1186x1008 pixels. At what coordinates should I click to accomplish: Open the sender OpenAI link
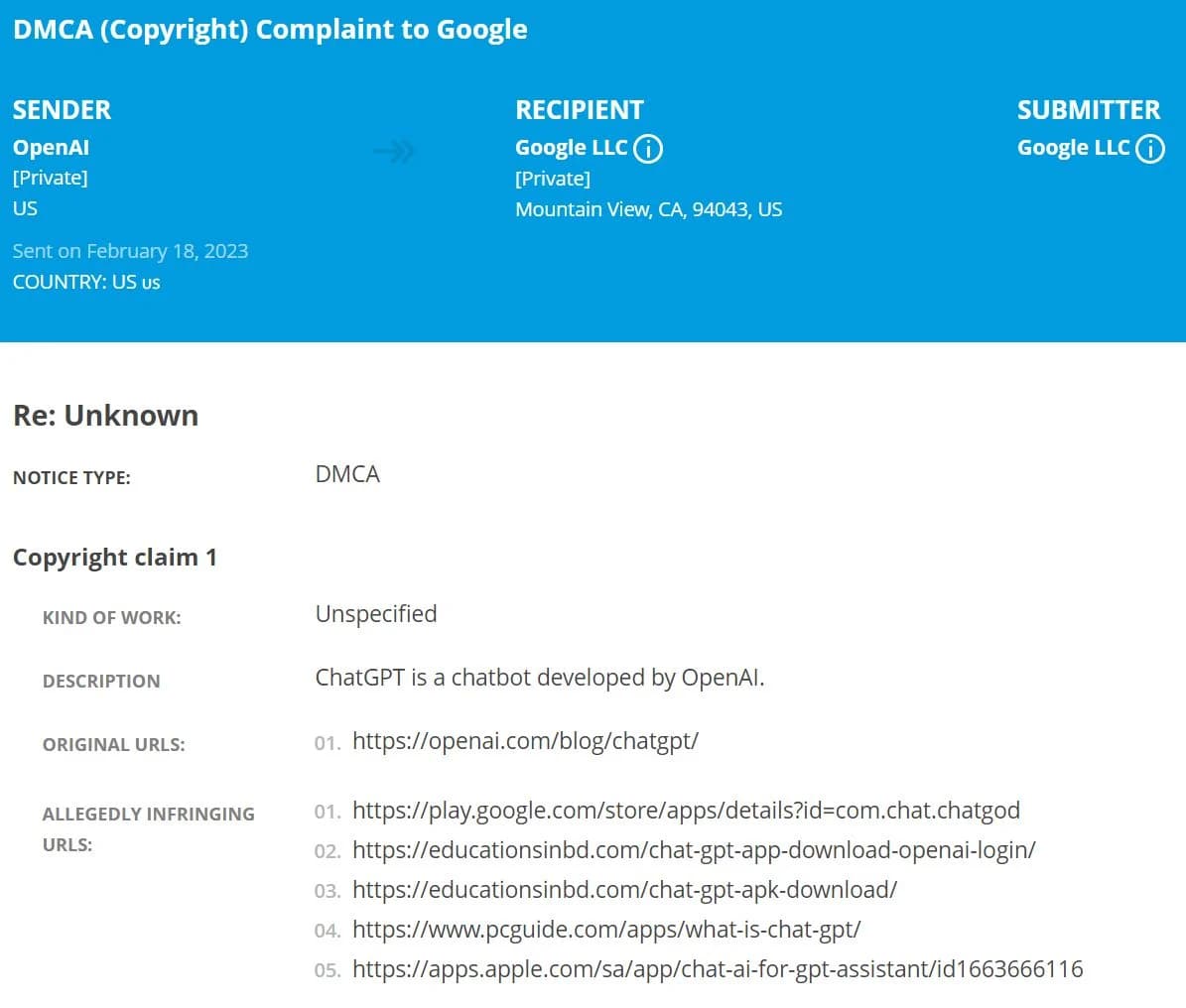click(x=51, y=148)
